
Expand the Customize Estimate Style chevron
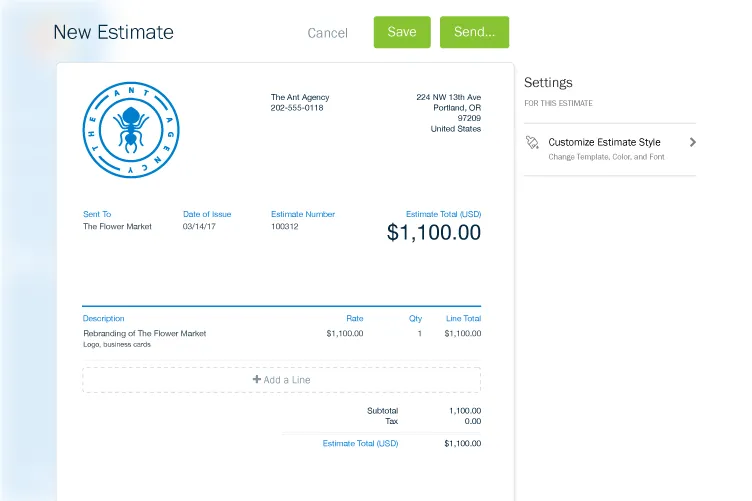tap(693, 142)
